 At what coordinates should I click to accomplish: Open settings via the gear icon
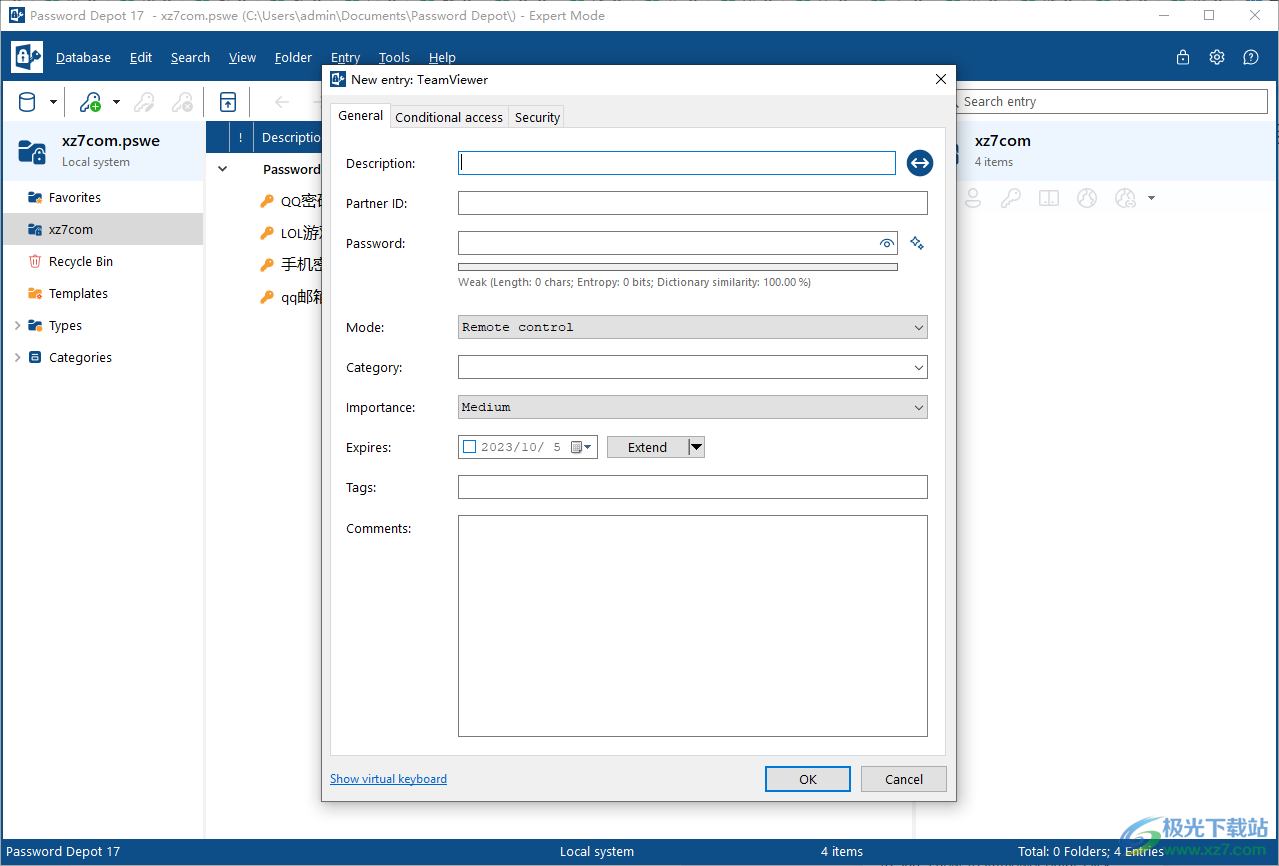pos(1217,57)
